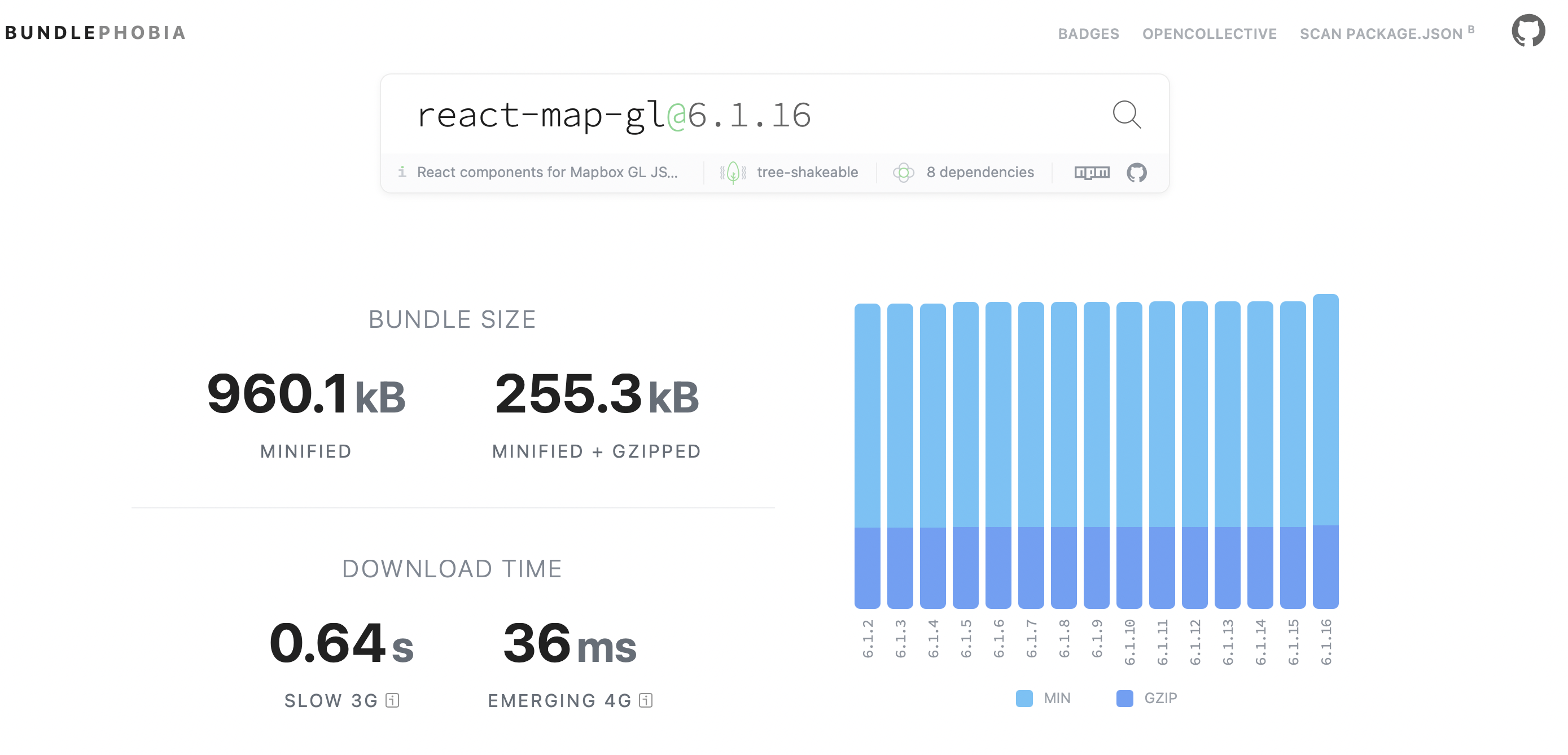The height and width of the screenshot is (755, 1568).
Task: Click the GZIP legend label
Action: [1161, 699]
